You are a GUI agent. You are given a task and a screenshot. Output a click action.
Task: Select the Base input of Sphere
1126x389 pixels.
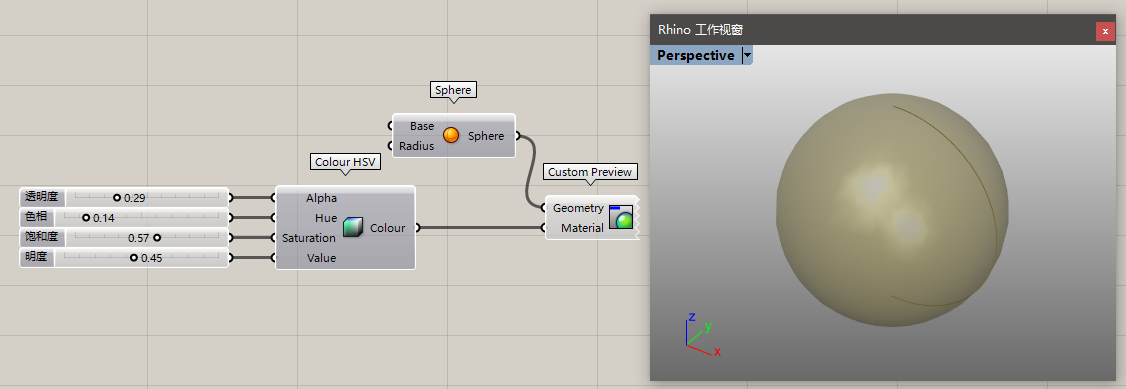coord(422,126)
